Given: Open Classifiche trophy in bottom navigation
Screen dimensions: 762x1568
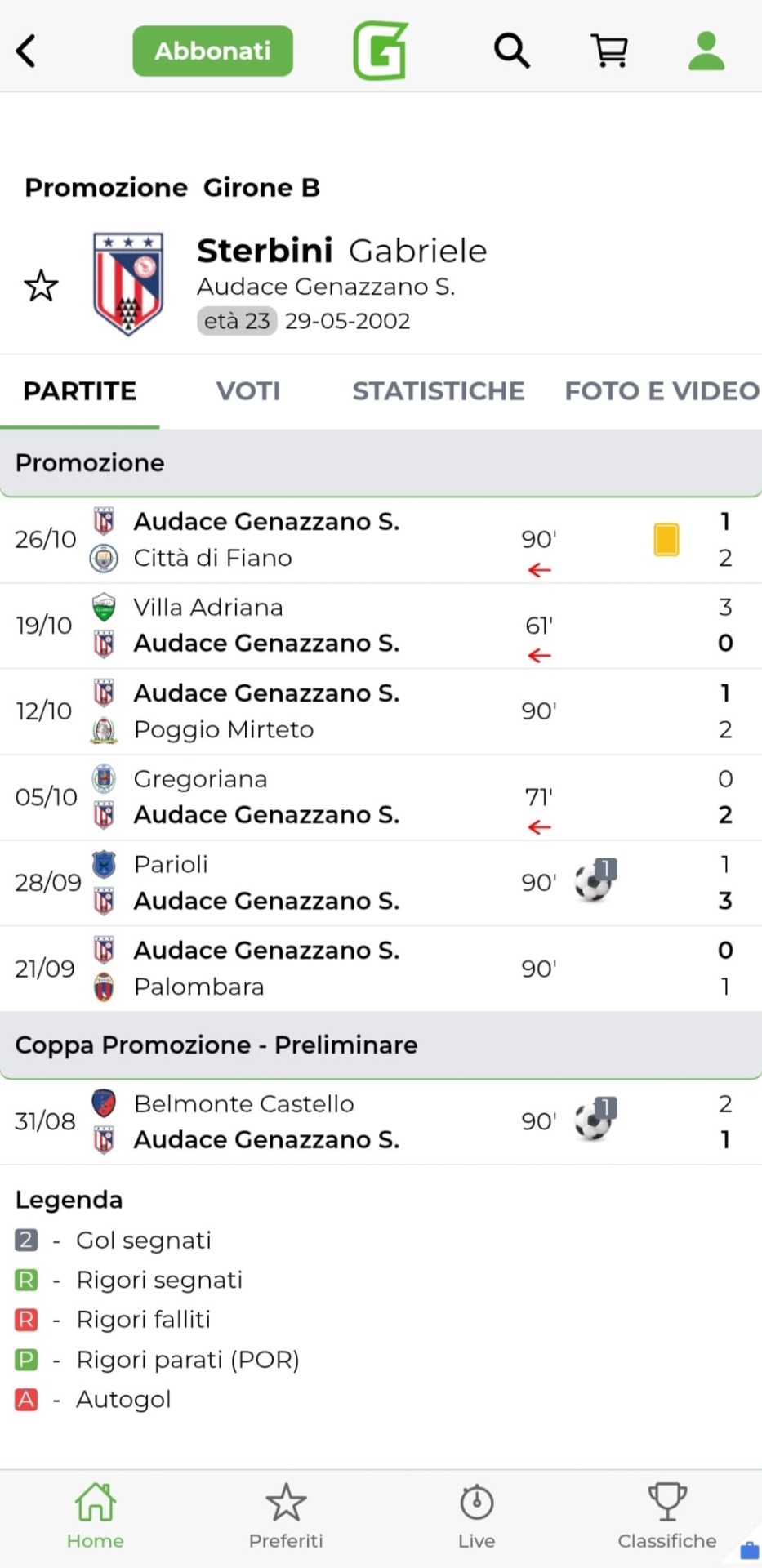Looking at the screenshot, I should coord(666,1516).
